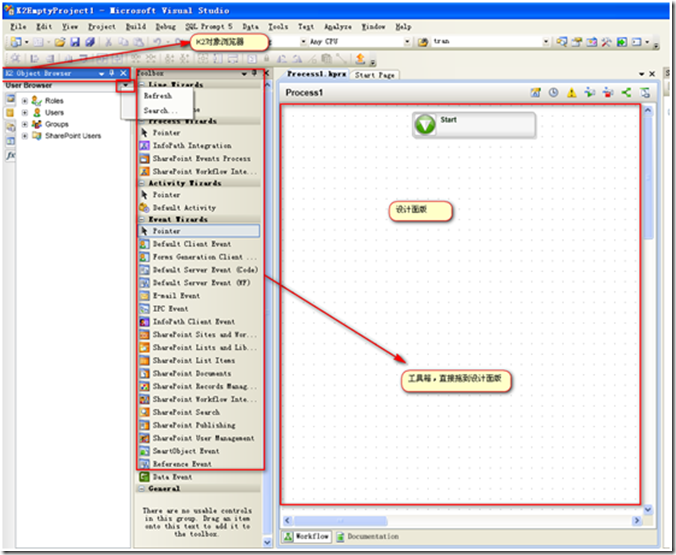Collapse the General toolbox group
The width and height of the screenshot is (676, 555).
pyautogui.click(x=142, y=489)
